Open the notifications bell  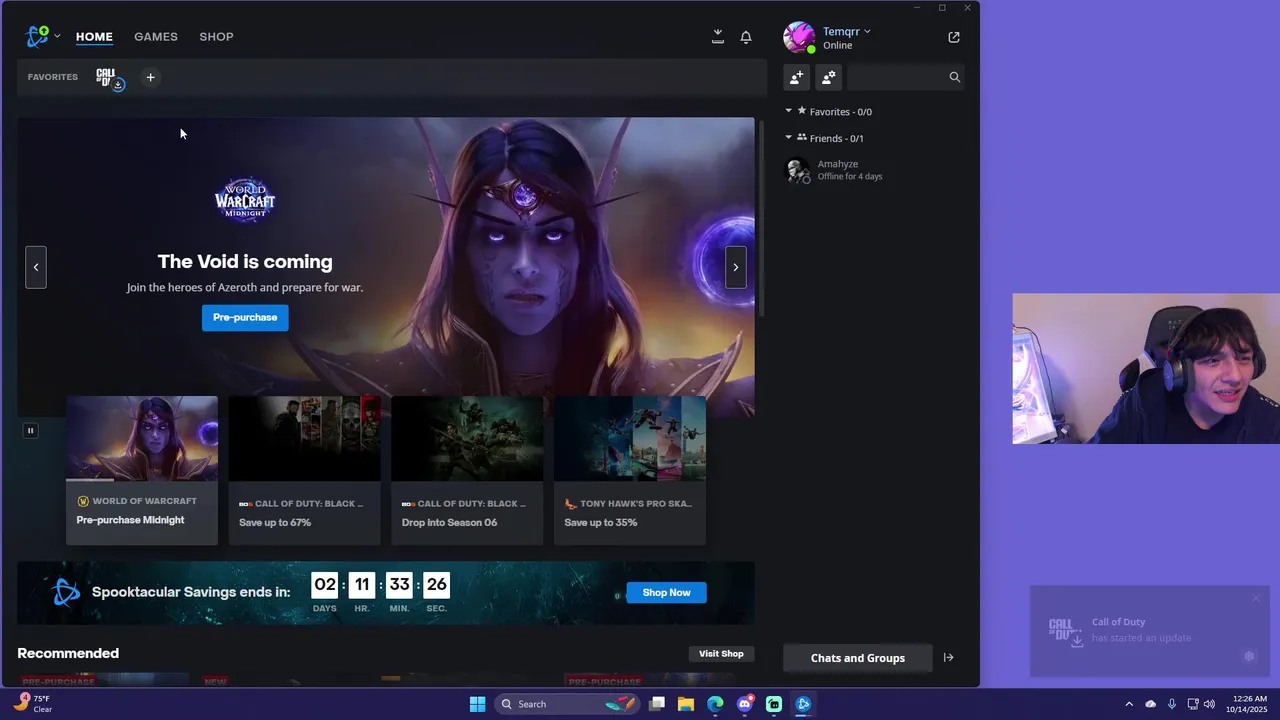(746, 37)
